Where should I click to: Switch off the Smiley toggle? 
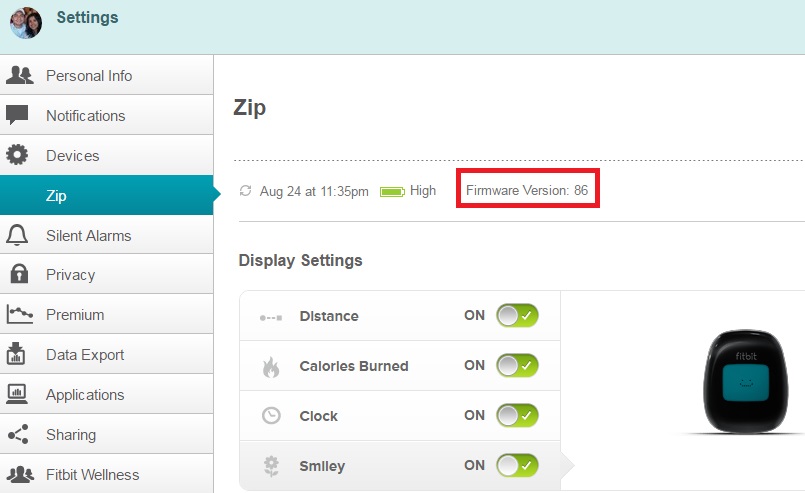(x=518, y=465)
